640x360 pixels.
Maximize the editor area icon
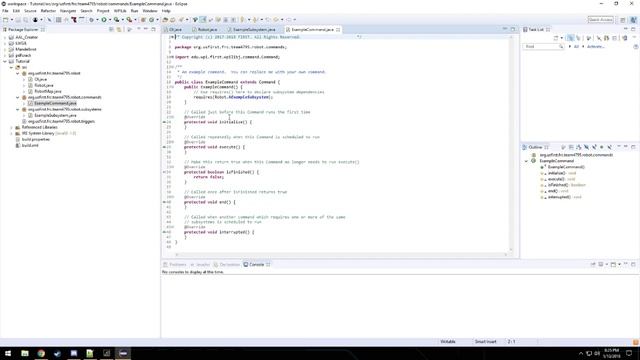pos(513,29)
